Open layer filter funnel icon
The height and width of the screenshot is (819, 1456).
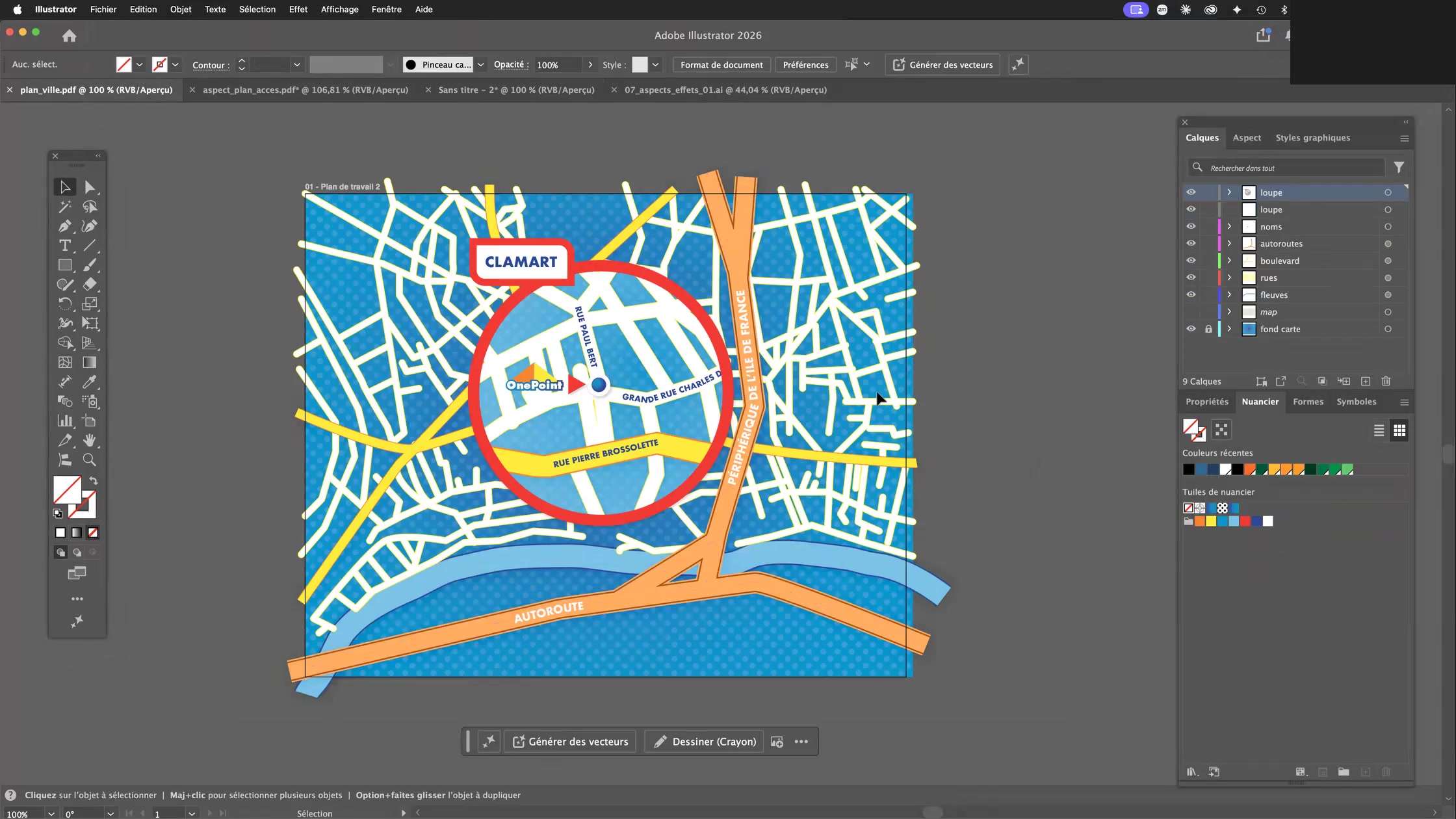tap(1399, 168)
